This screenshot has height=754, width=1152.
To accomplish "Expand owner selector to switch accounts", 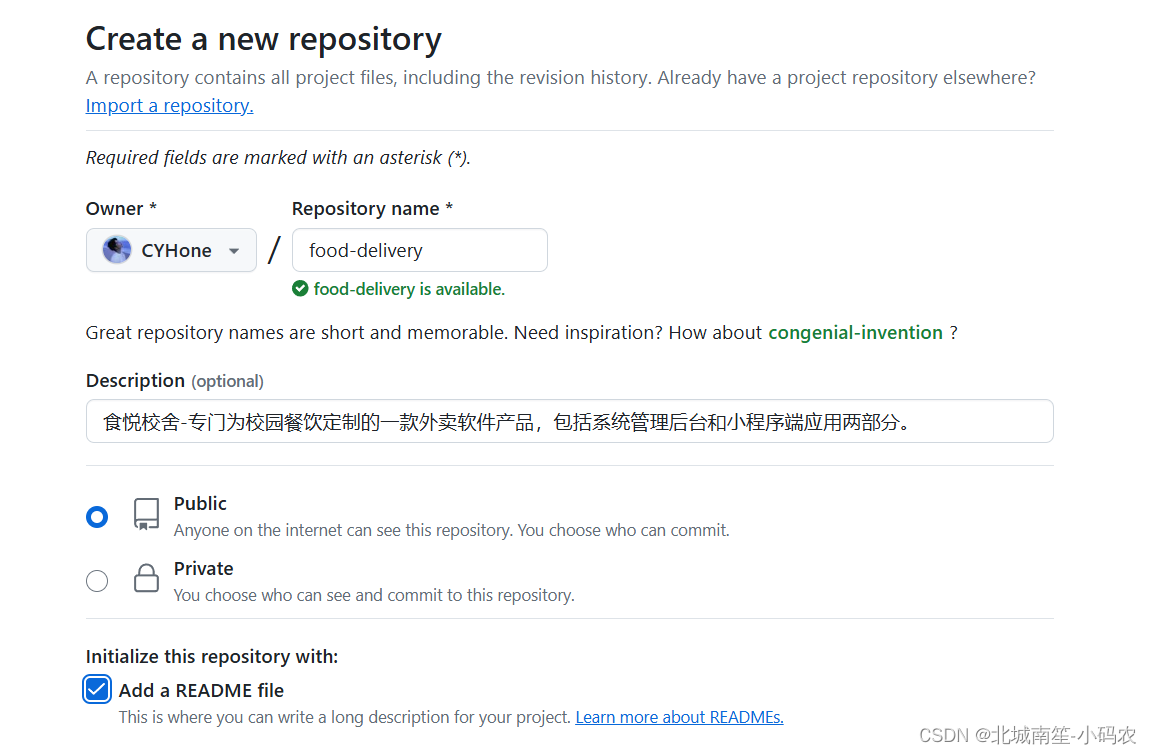I will click(171, 250).
